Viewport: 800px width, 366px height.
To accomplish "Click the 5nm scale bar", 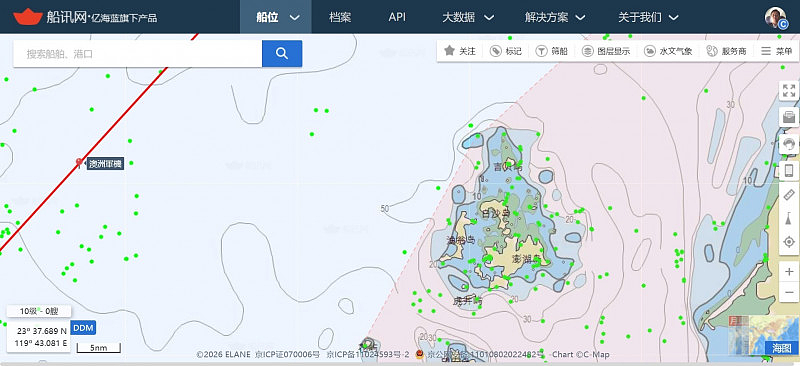I will 98,349.
